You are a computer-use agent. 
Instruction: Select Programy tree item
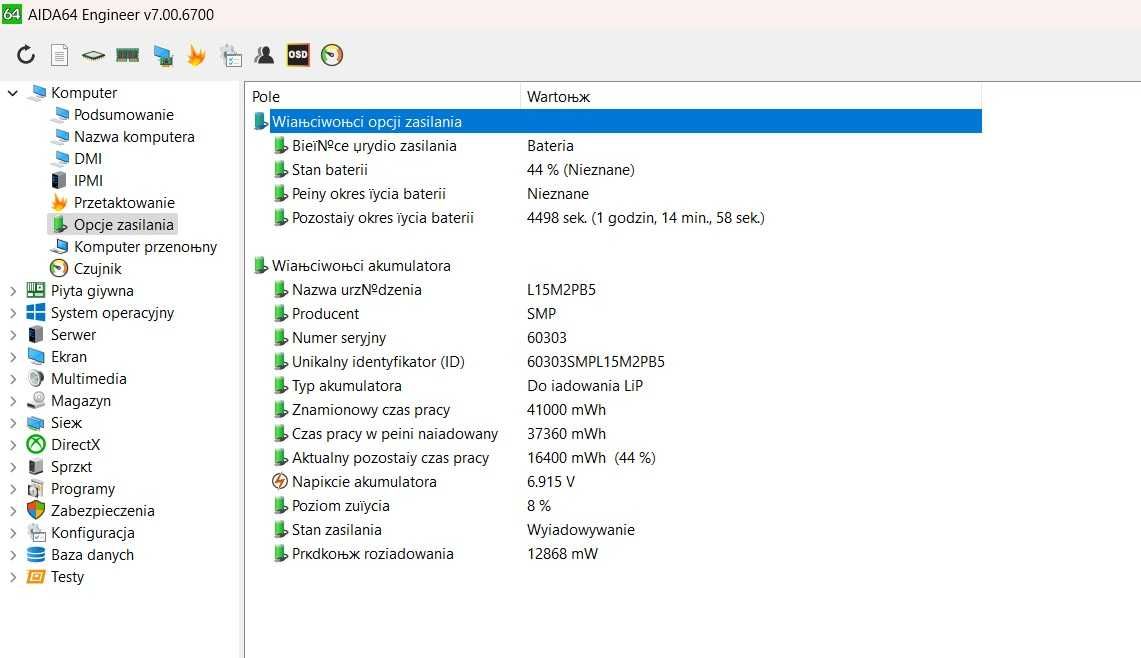[x=82, y=489]
